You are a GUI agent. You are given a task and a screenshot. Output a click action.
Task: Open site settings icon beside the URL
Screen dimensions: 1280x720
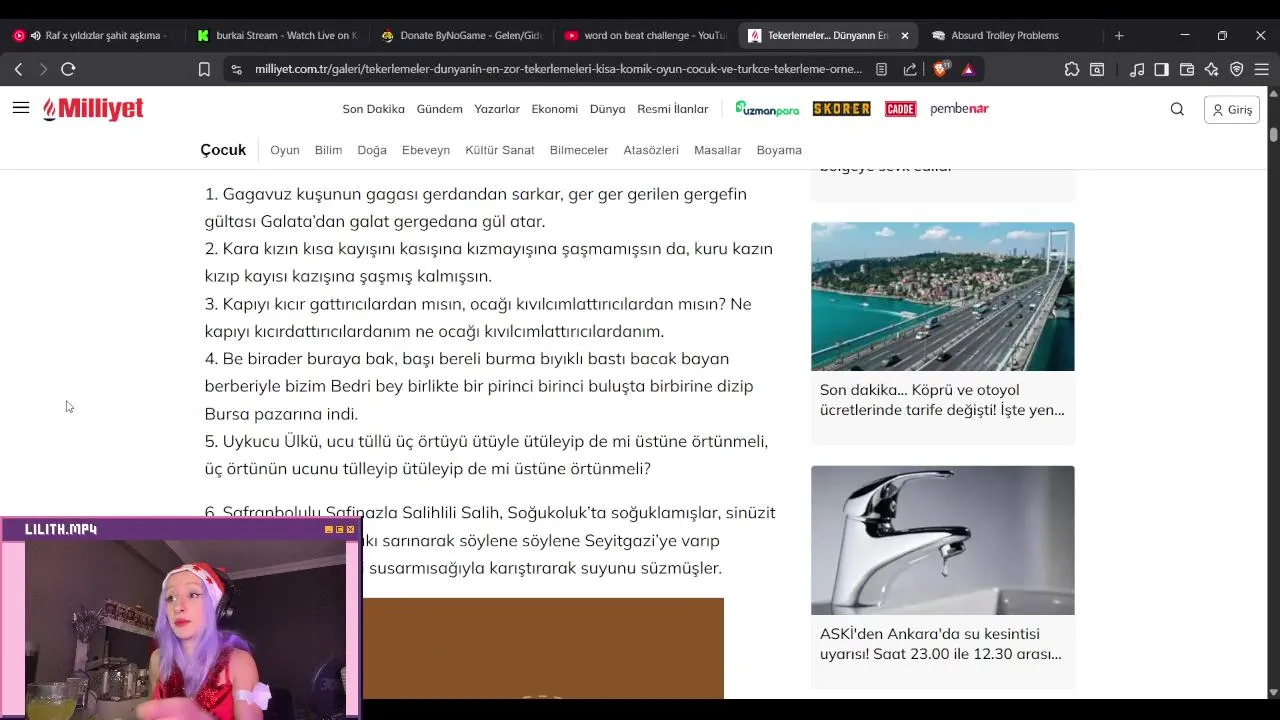click(236, 69)
